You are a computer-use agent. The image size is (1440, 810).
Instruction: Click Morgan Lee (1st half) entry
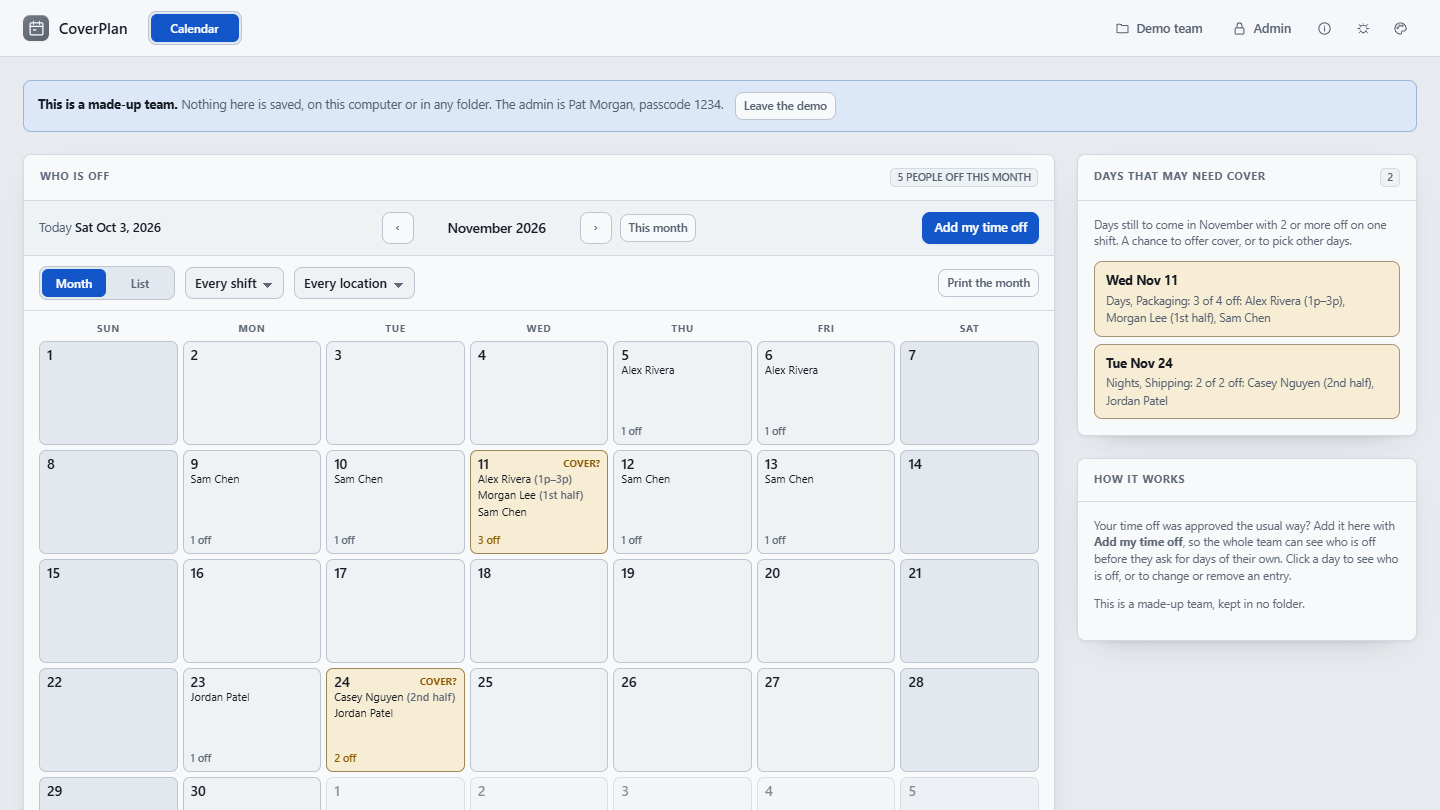[x=530, y=495]
